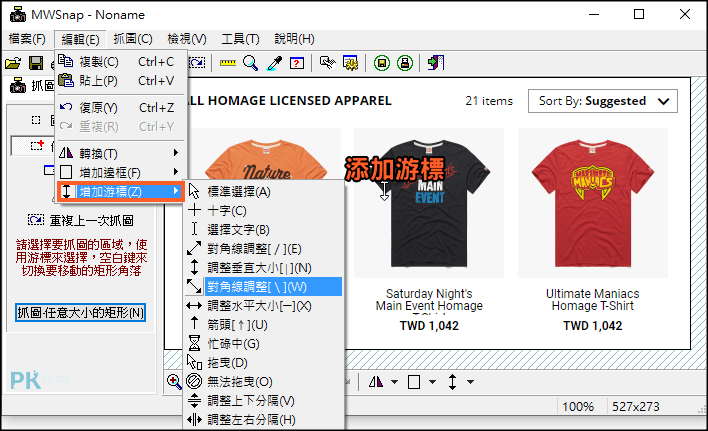Open the 抓圖(C) menu
Screen dimensions: 708x431
tap(133, 39)
